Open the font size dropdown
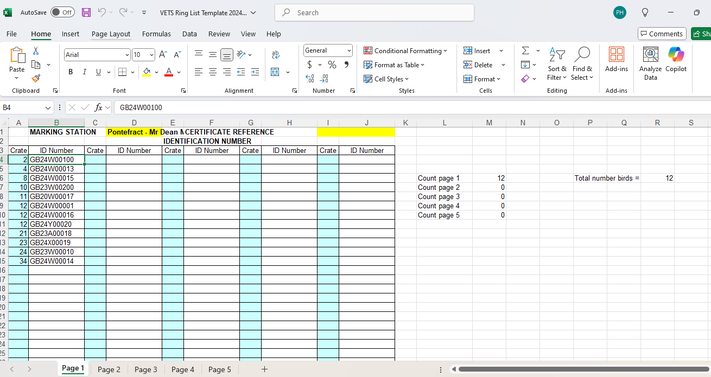The width and height of the screenshot is (711, 377). pos(151,55)
